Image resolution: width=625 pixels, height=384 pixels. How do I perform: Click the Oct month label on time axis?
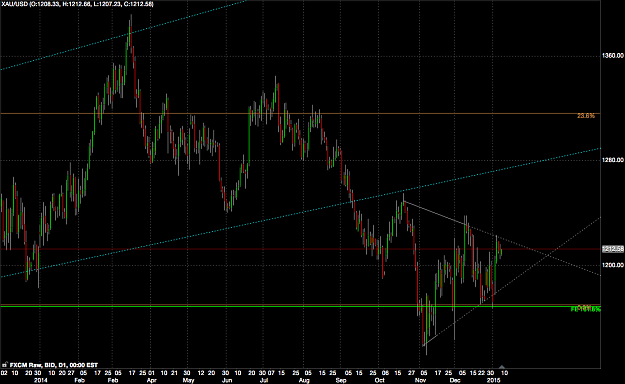point(379,380)
